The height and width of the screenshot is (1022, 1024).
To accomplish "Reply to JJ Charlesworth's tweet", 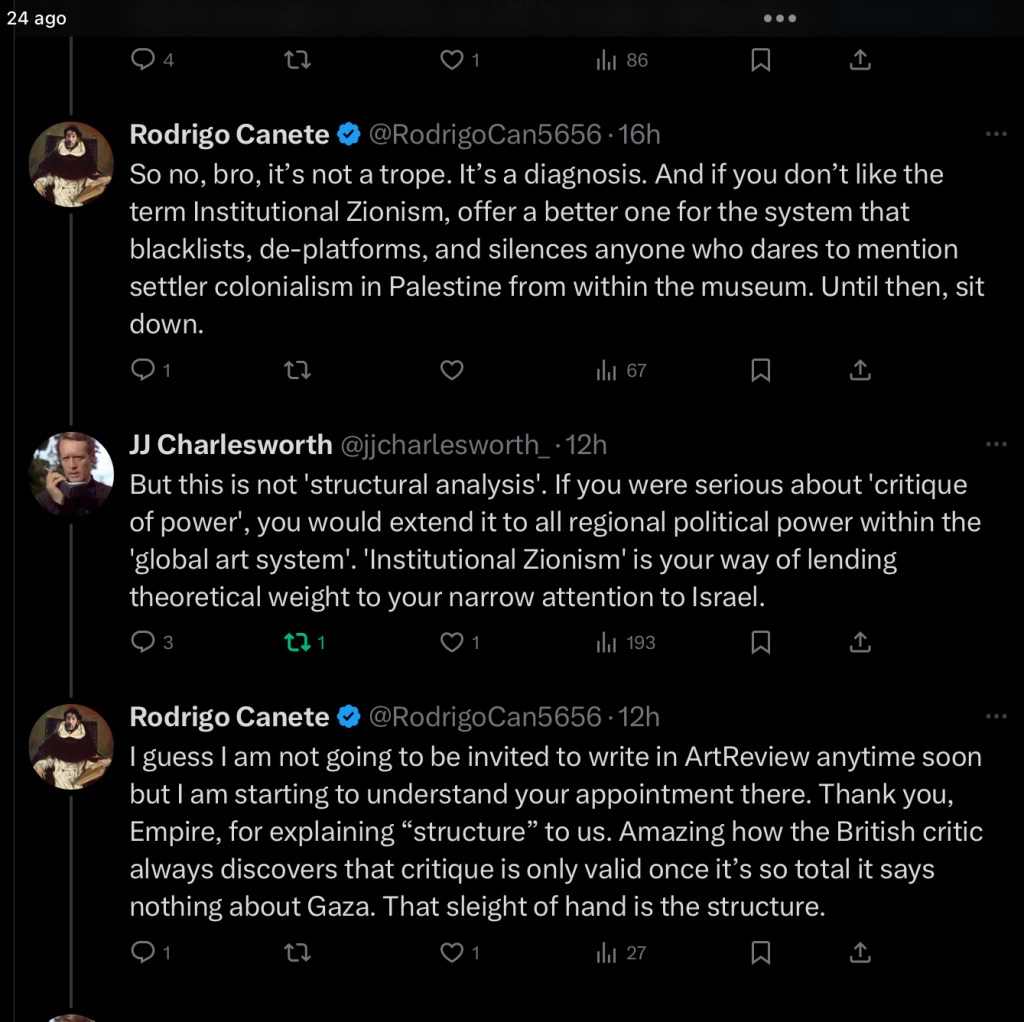I will (x=144, y=642).
